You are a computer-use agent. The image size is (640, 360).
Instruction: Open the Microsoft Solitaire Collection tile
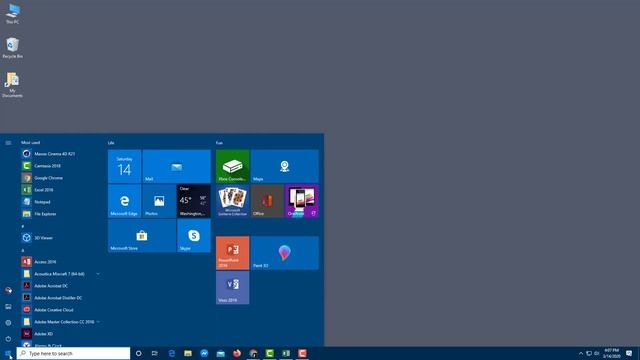click(233, 201)
